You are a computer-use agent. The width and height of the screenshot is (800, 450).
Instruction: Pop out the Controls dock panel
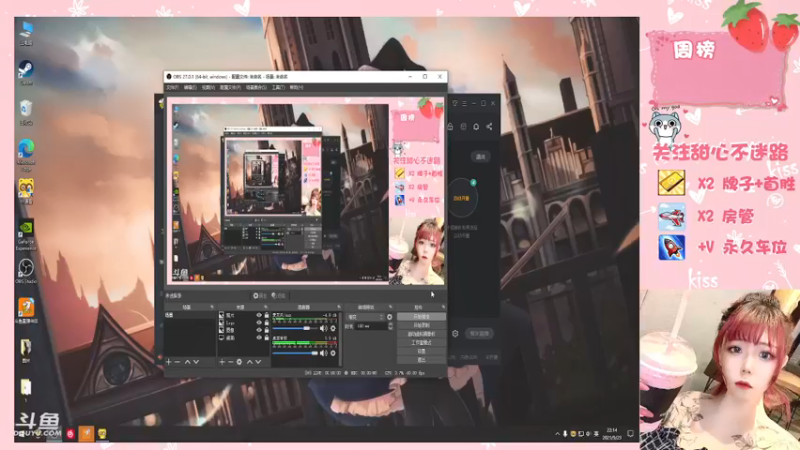(x=443, y=307)
